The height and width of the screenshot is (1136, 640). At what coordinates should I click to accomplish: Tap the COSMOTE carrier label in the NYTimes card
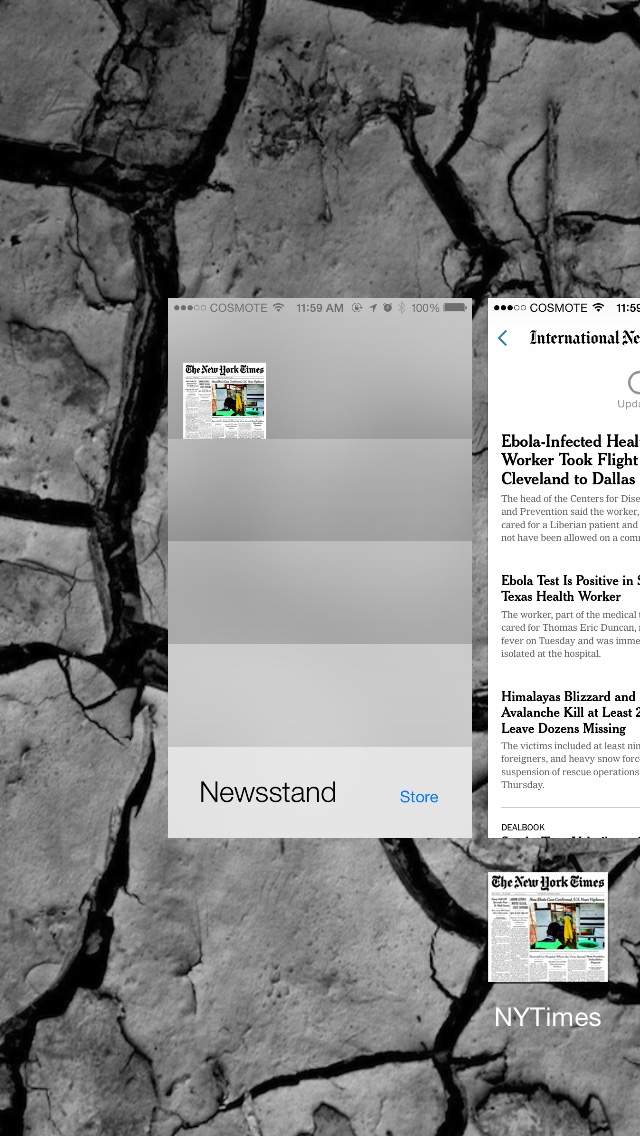coord(558,307)
